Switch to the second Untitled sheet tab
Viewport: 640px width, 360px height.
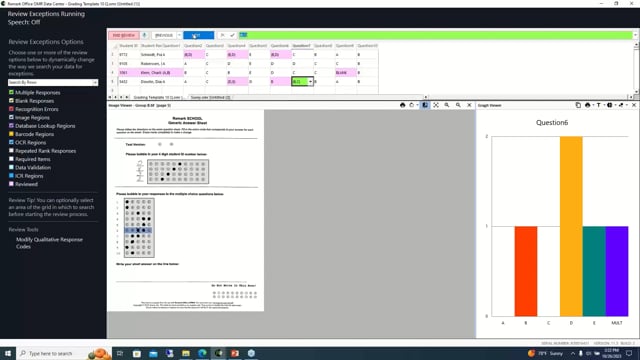click(211, 98)
